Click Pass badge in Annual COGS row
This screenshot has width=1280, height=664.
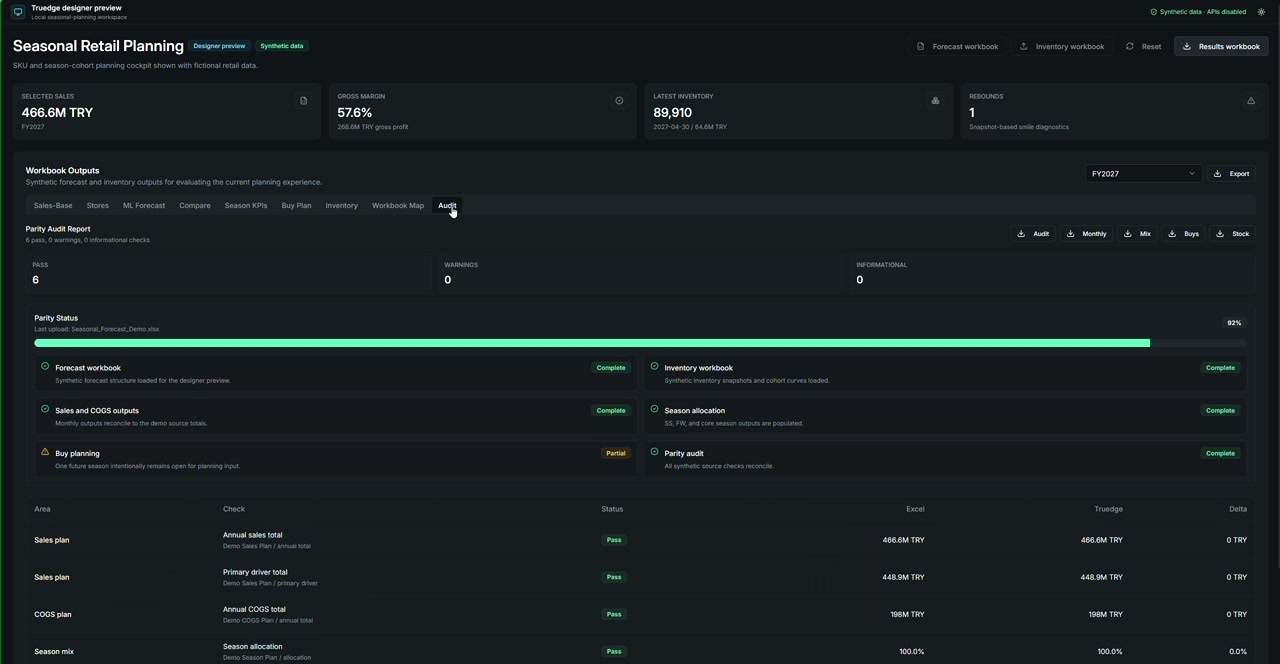tap(614, 614)
